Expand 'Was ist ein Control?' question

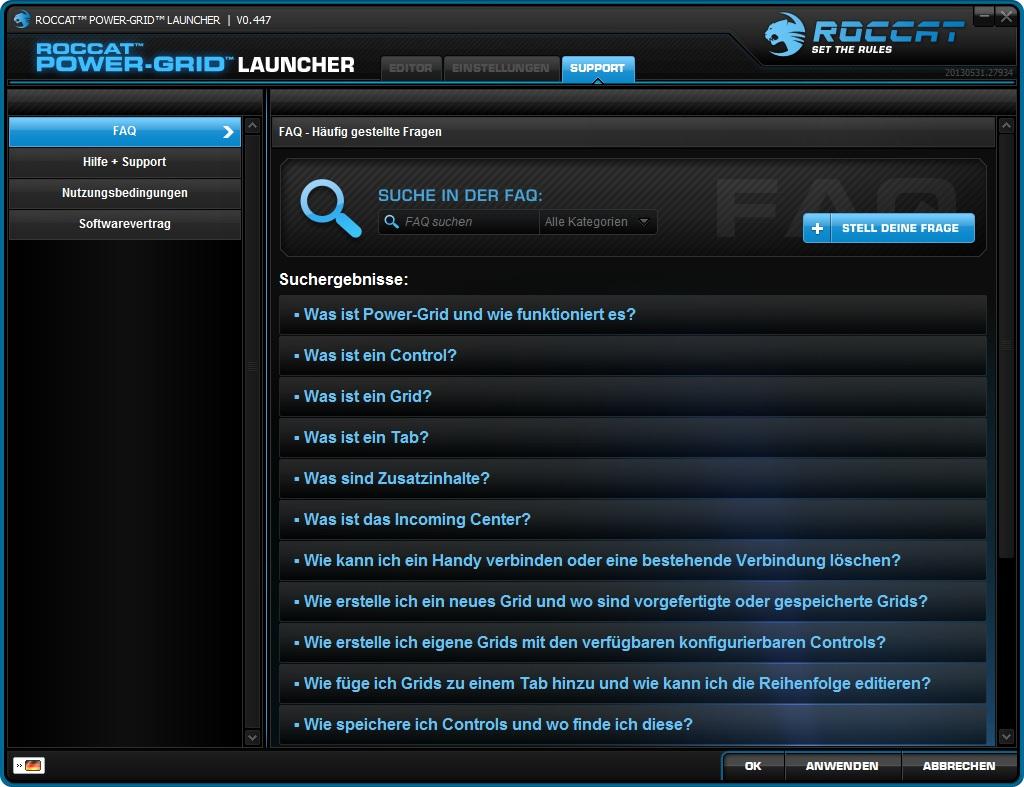pyautogui.click(x=380, y=355)
